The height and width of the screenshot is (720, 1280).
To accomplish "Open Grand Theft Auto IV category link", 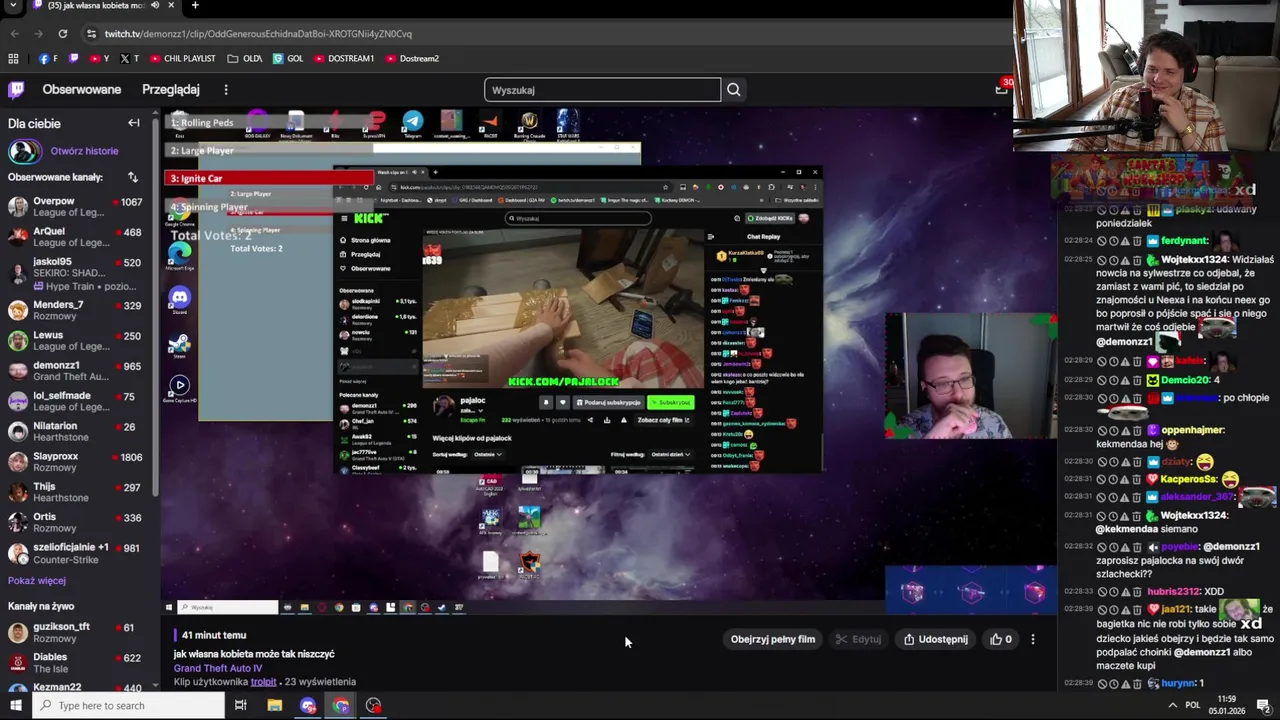I will point(218,668).
